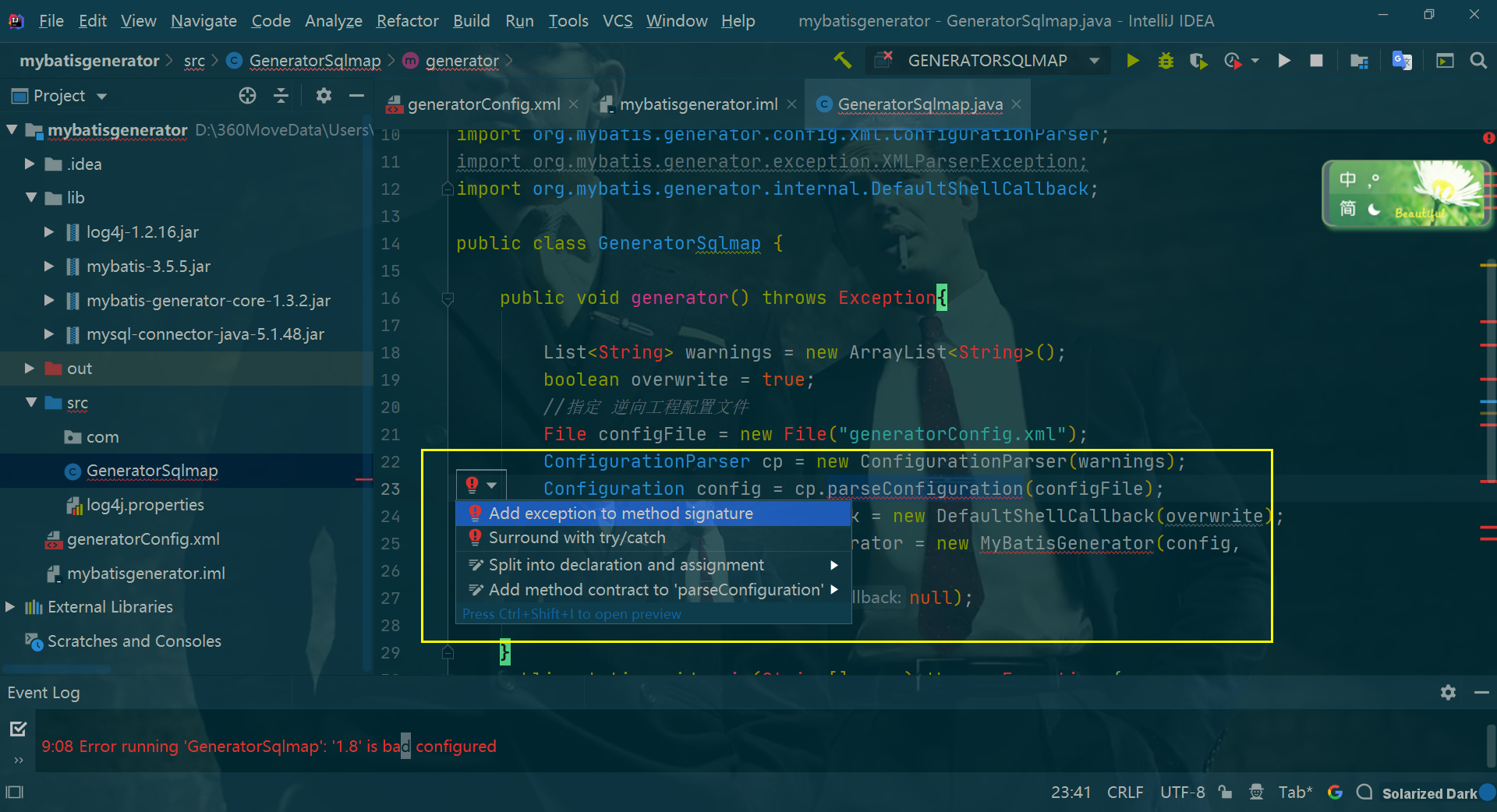The image size is (1497, 812).
Task: Click the grey resume play icon
Action: point(1284,60)
